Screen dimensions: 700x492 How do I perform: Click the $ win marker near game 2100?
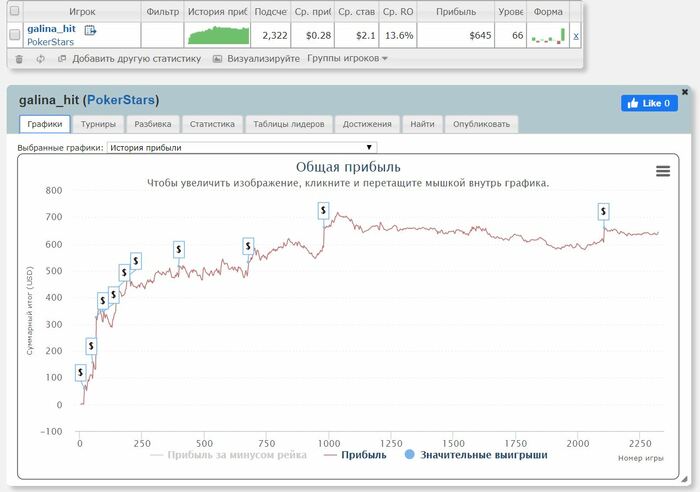[x=603, y=212]
